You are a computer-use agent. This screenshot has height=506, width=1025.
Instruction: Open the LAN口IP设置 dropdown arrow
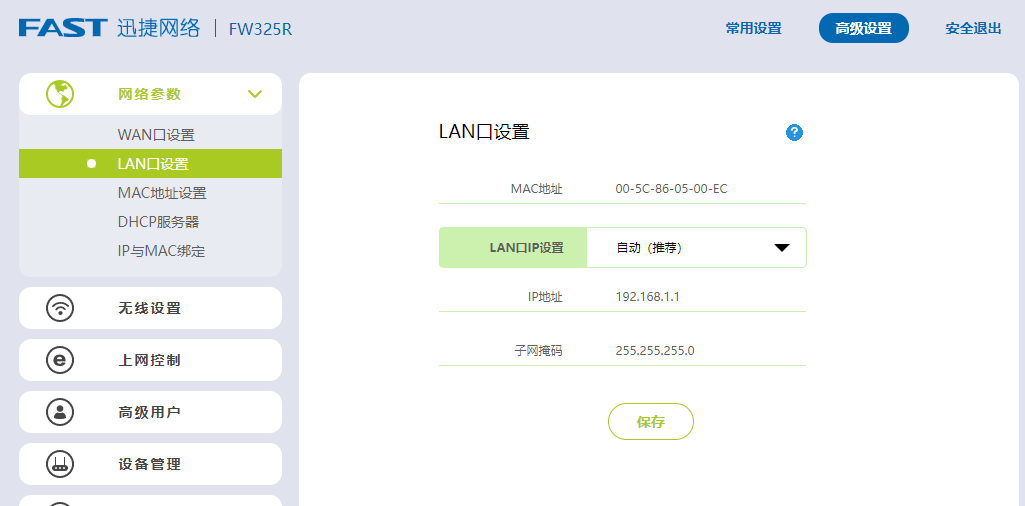pos(782,248)
